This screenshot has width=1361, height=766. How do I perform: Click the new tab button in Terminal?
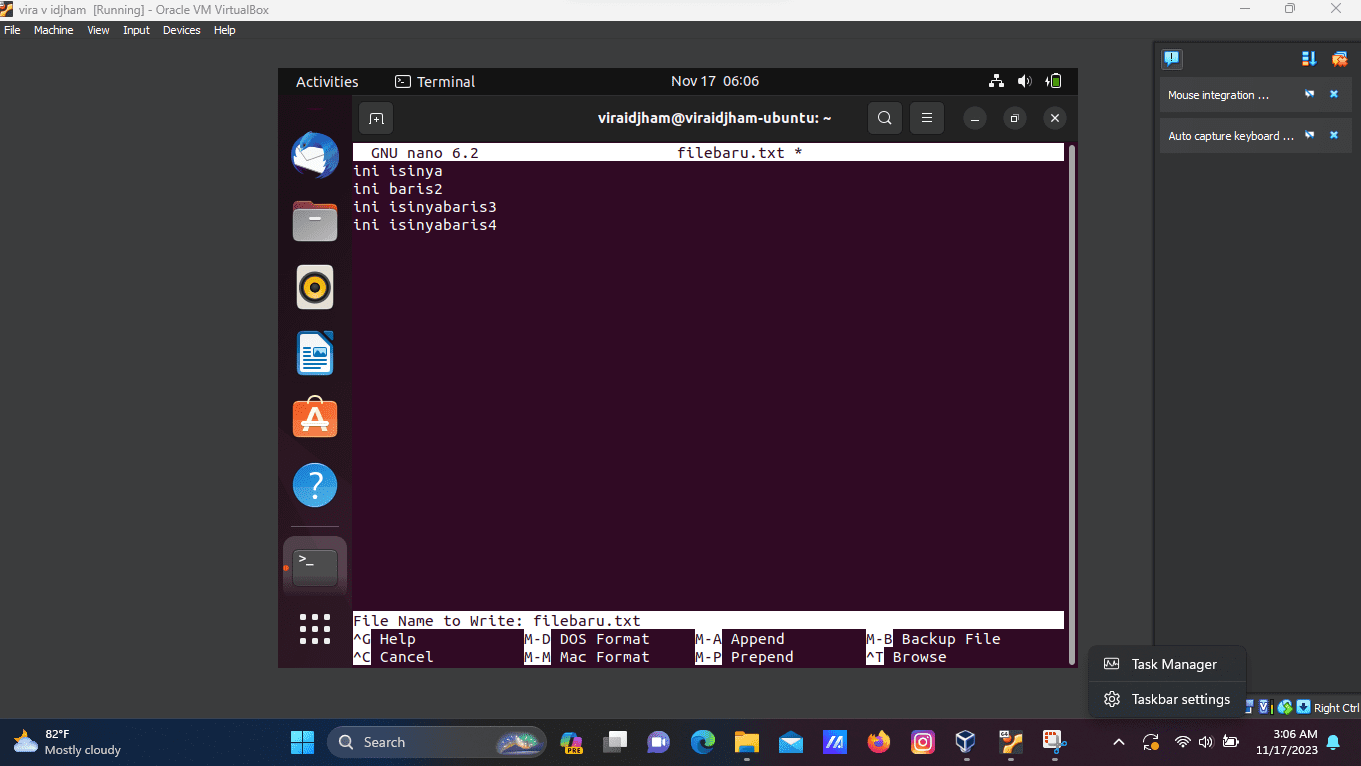pyautogui.click(x=376, y=118)
